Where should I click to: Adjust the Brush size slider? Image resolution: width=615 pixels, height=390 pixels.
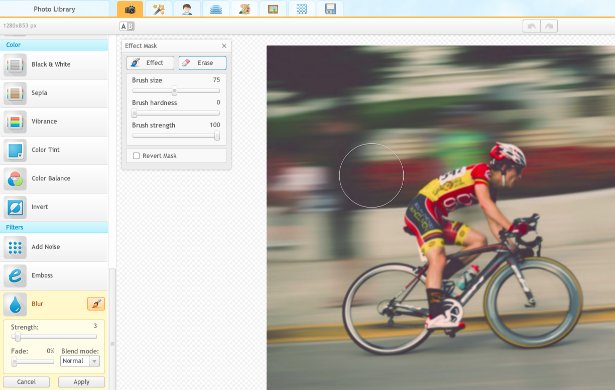tap(176, 91)
